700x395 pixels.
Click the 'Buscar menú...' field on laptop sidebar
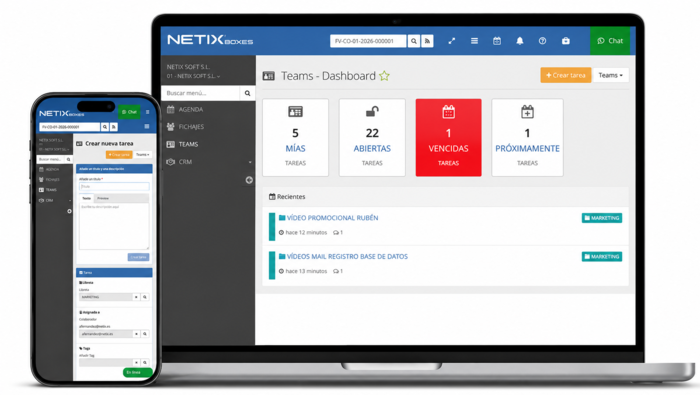coord(200,93)
